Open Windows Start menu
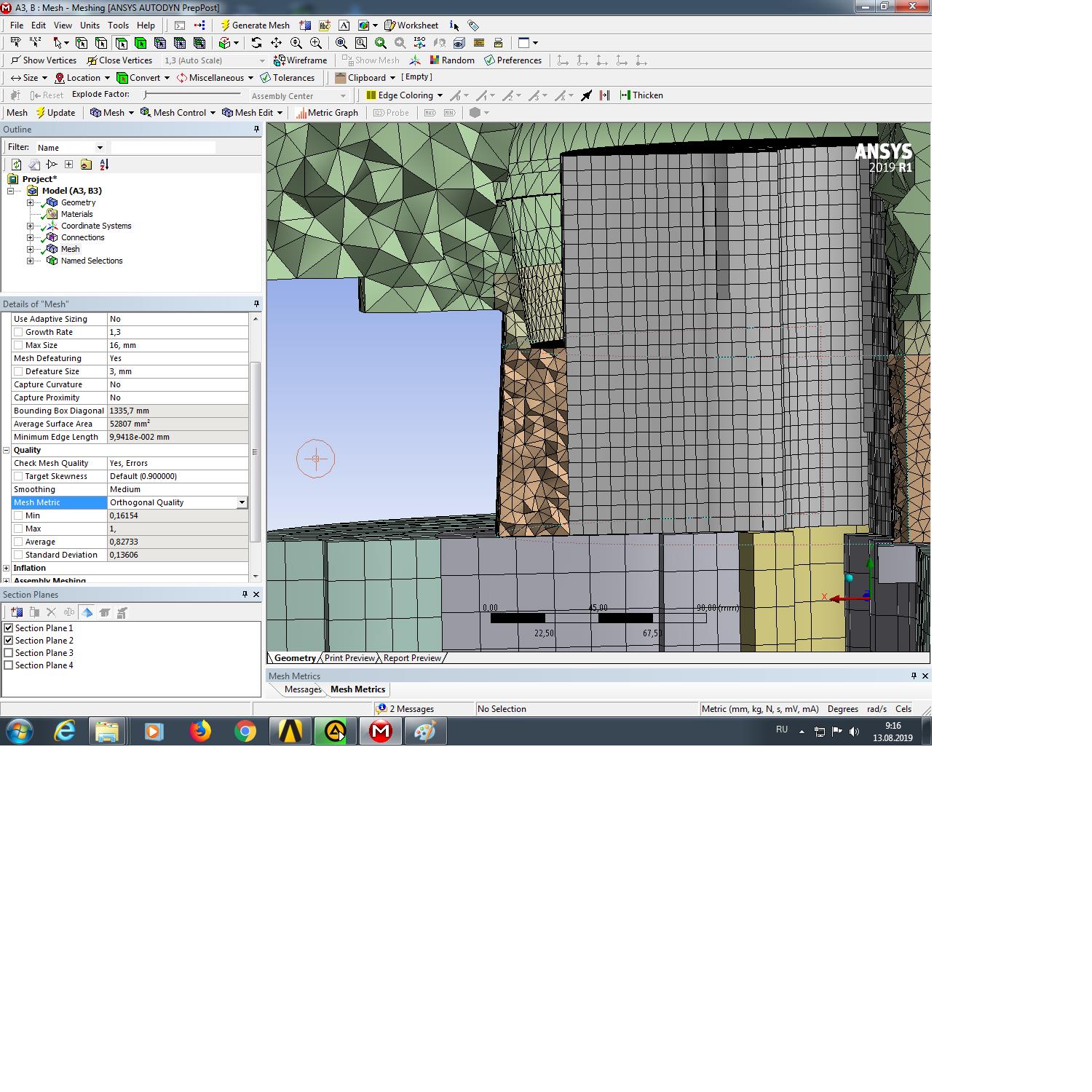This screenshot has height=1092, width=1092. point(20,731)
